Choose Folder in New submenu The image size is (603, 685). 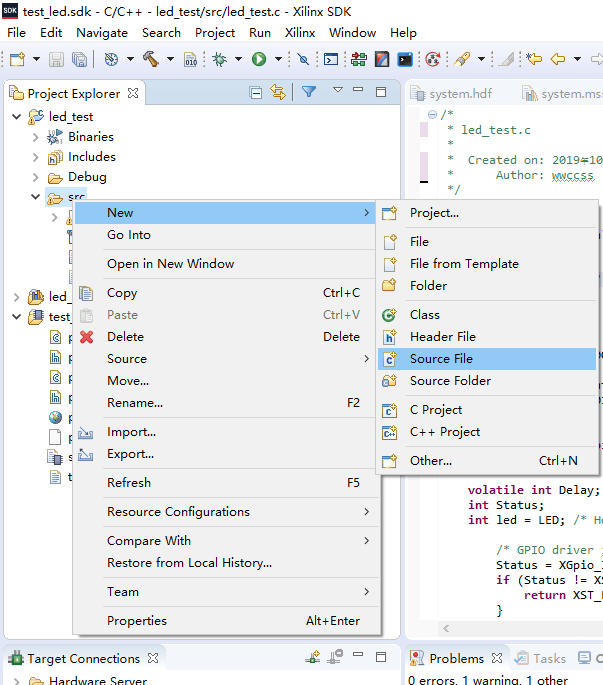(487, 286)
